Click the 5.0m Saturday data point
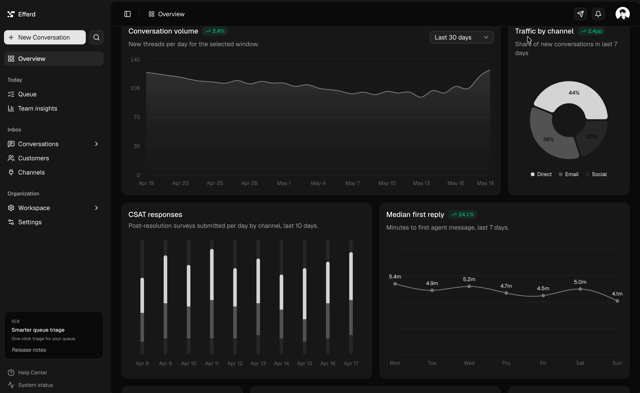This screenshot has width=640, height=393. (x=580, y=289)
